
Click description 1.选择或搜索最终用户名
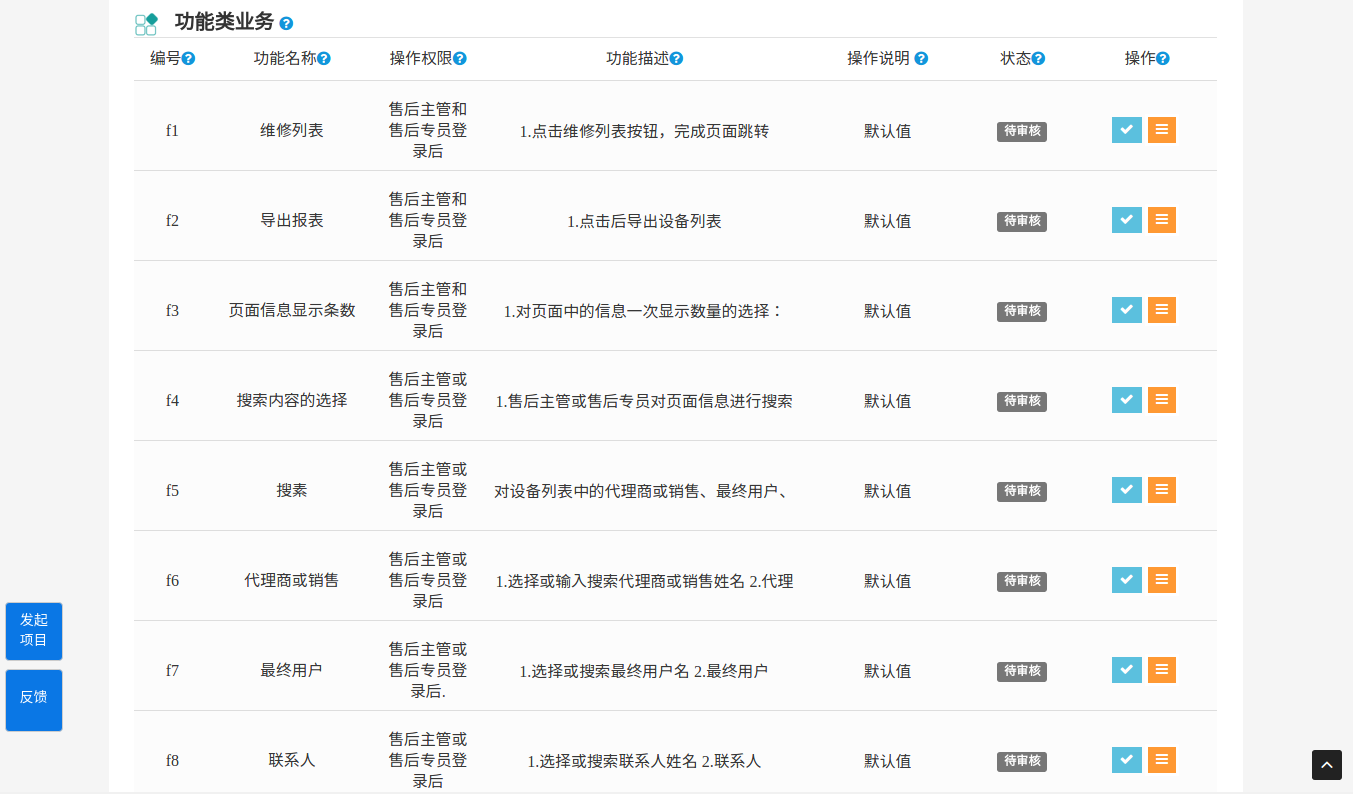coord(644,671)
